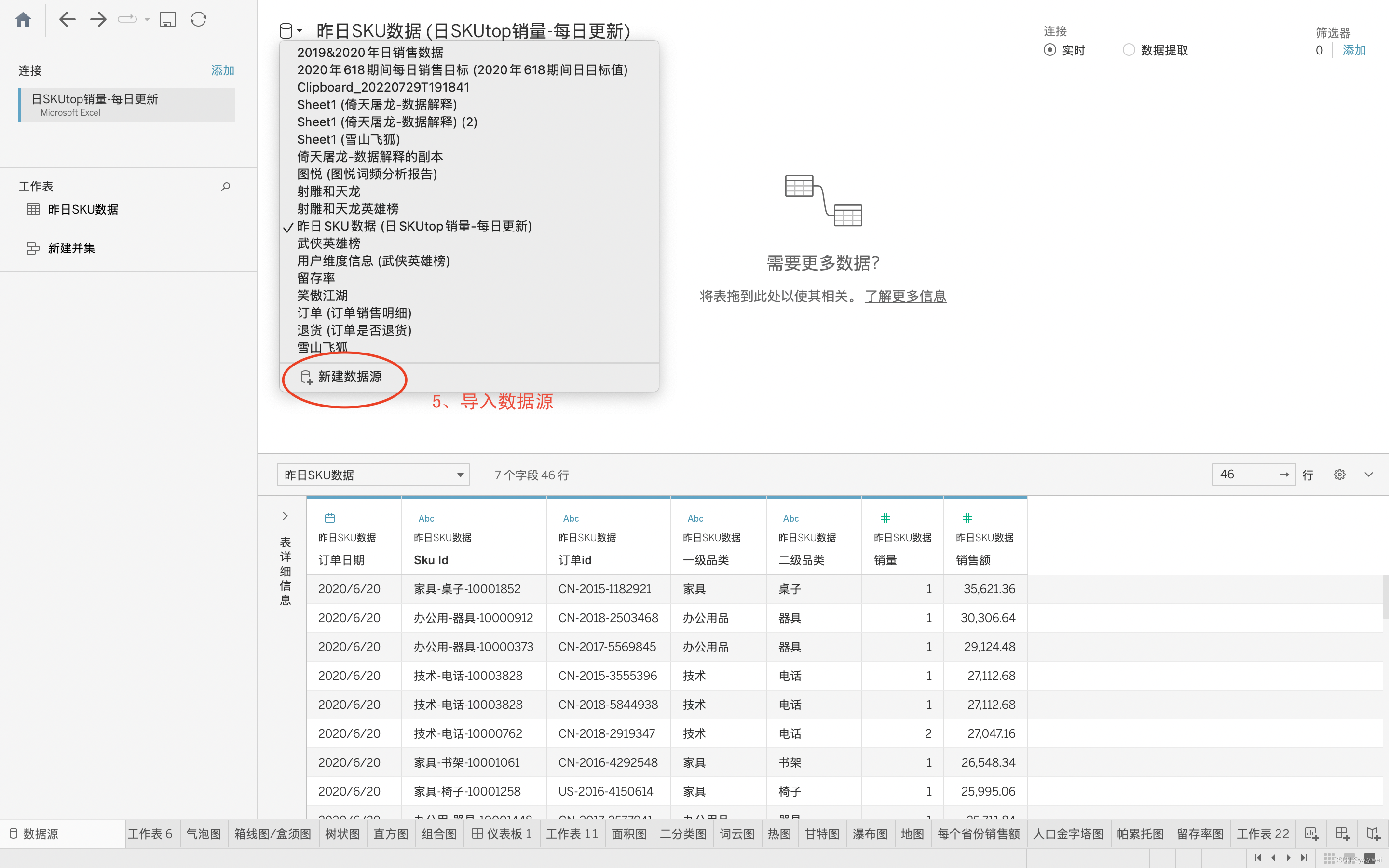
Task: Click the new dashboard icon
Action: (x=1342, y=834)
